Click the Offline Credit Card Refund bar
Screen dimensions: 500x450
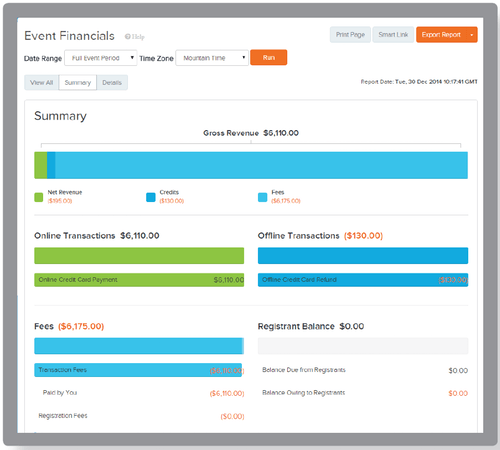[x=363, y=280]
